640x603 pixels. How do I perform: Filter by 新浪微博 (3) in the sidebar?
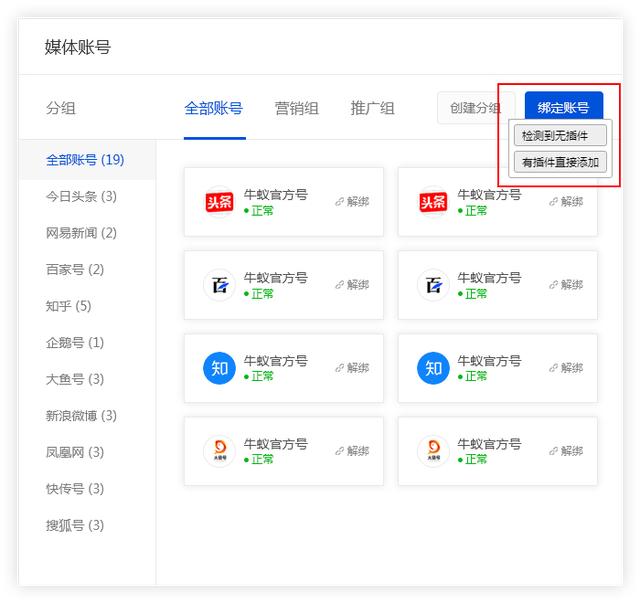click(81, 416)
